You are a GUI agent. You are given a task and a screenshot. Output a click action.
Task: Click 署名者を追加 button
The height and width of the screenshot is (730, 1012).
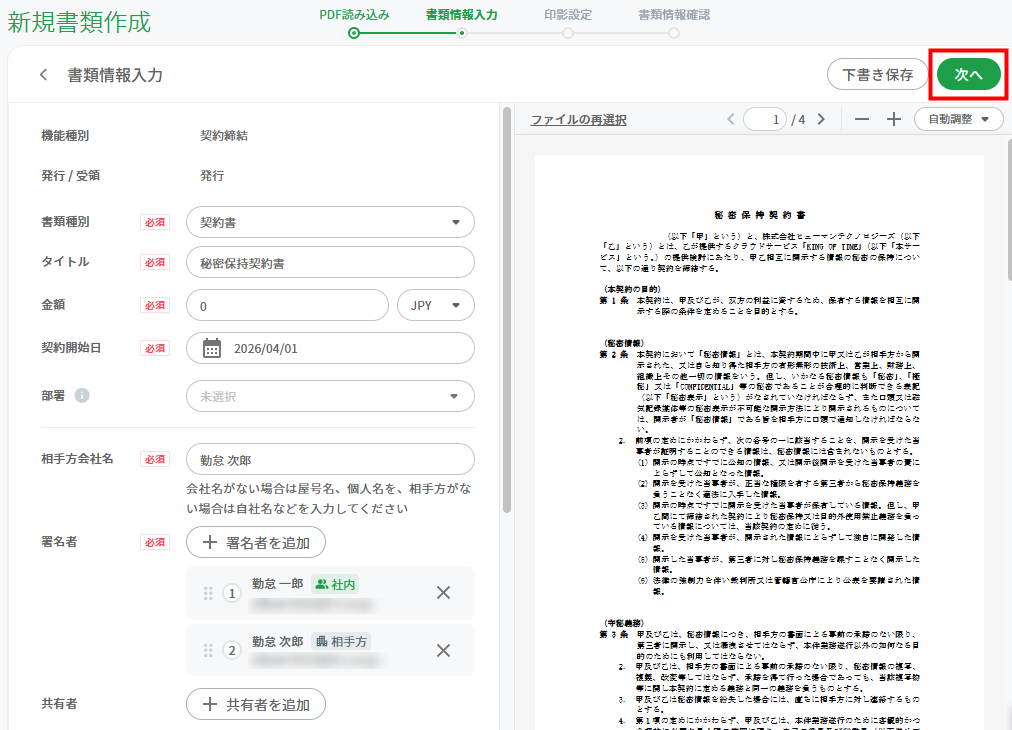point(256,543)
